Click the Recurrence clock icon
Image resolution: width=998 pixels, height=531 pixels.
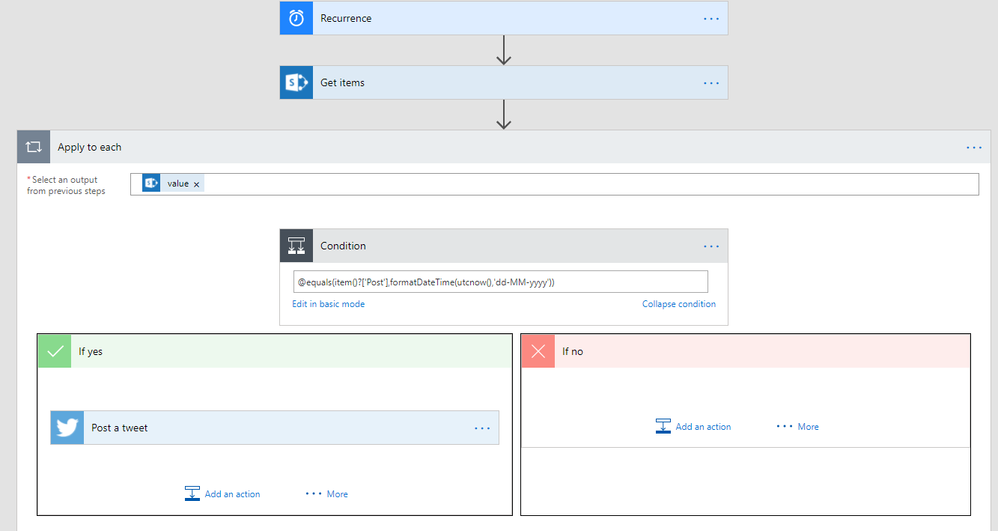click(x=297, y=18)
